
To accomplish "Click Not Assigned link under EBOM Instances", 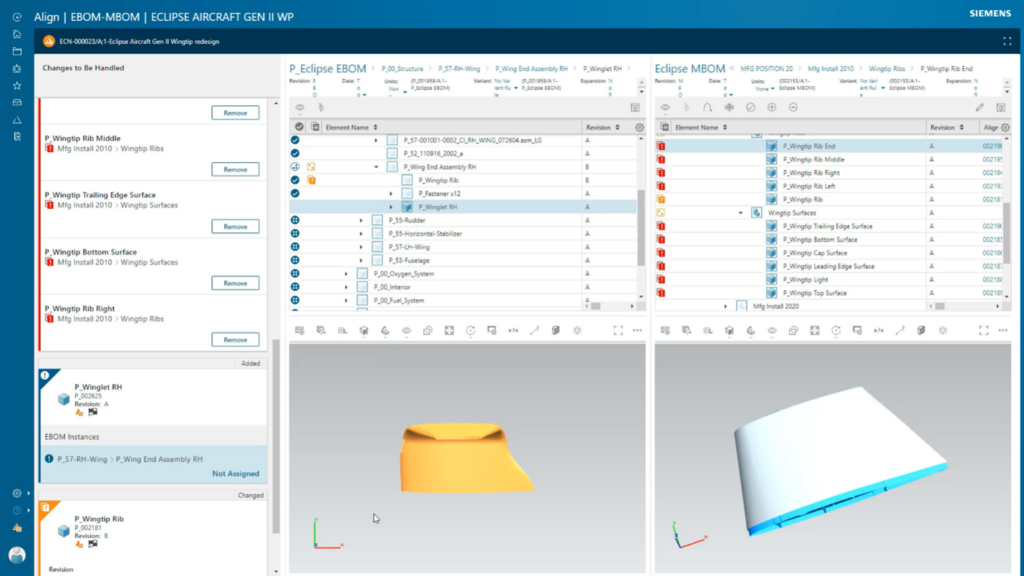I will tap(235, 473).
